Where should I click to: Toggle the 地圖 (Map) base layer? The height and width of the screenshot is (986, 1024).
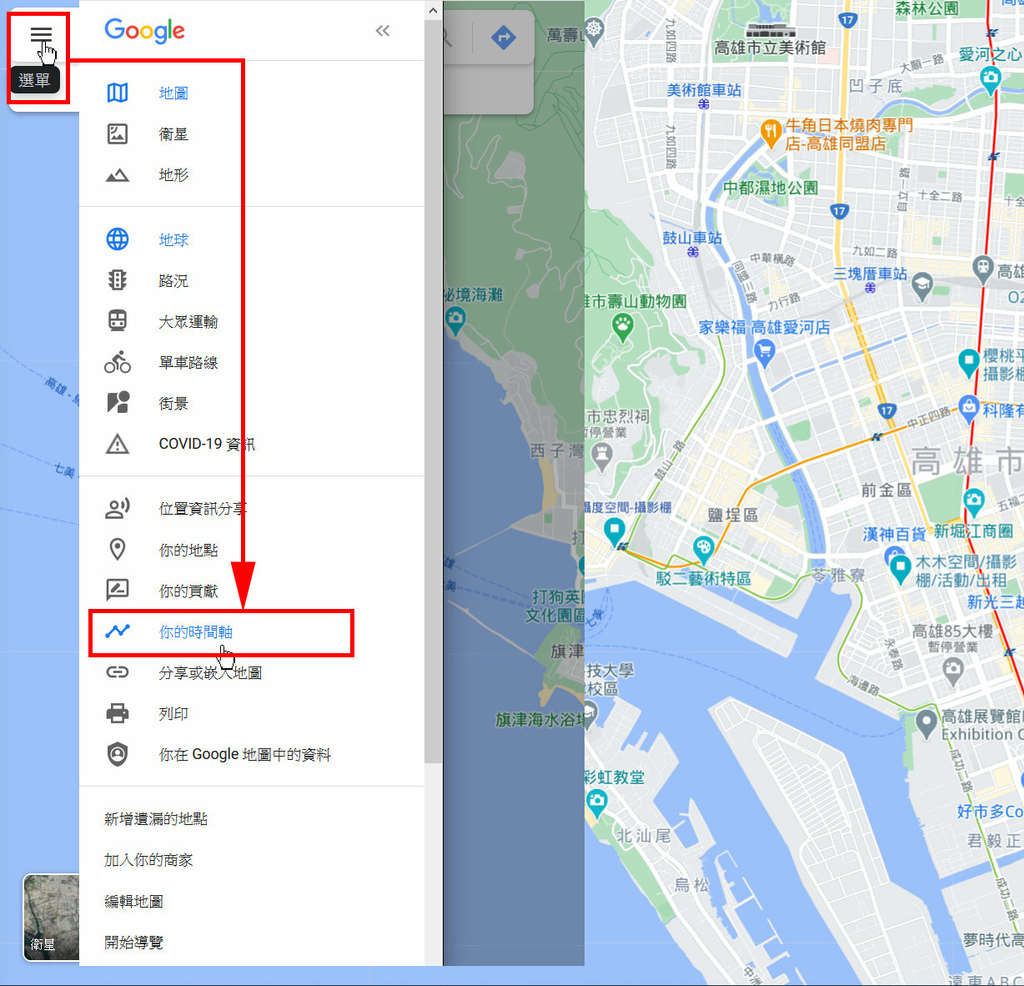coord(117,92)
